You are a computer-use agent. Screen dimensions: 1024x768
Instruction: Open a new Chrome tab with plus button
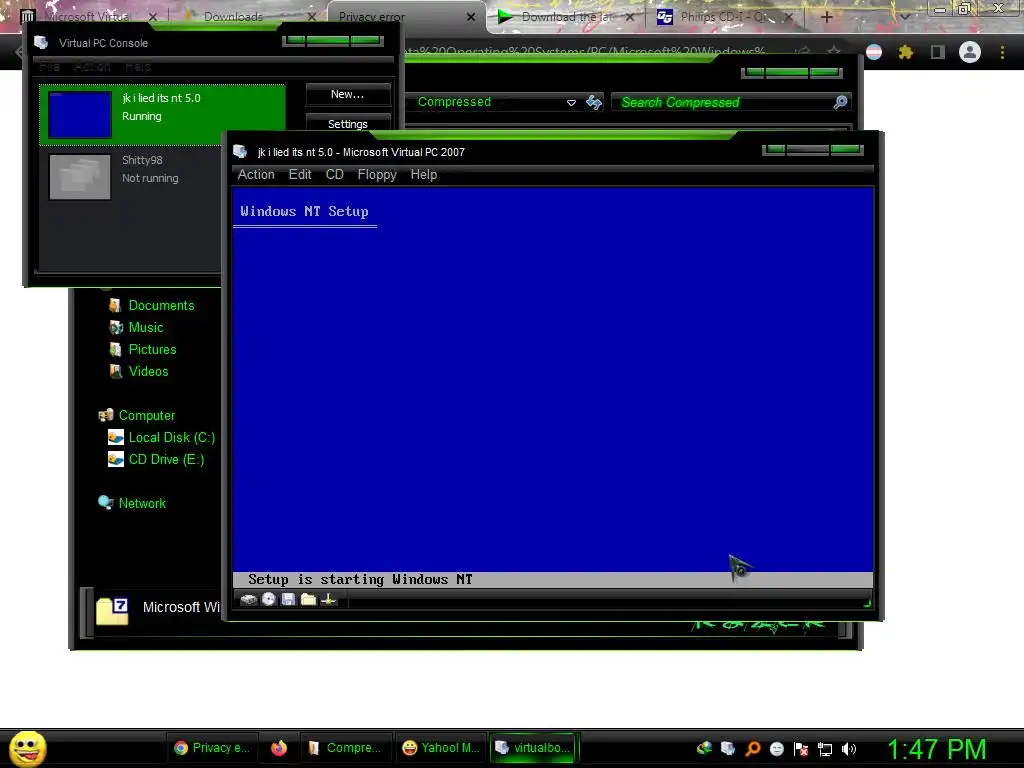826,17
